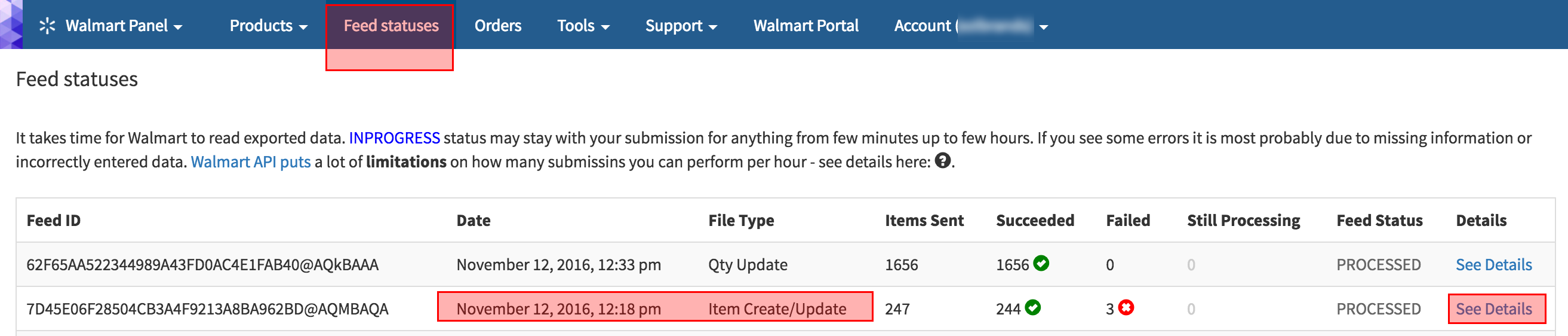Click the green checkmark beside 1656
The image size is (1568, 336).
pos(1041,264)
